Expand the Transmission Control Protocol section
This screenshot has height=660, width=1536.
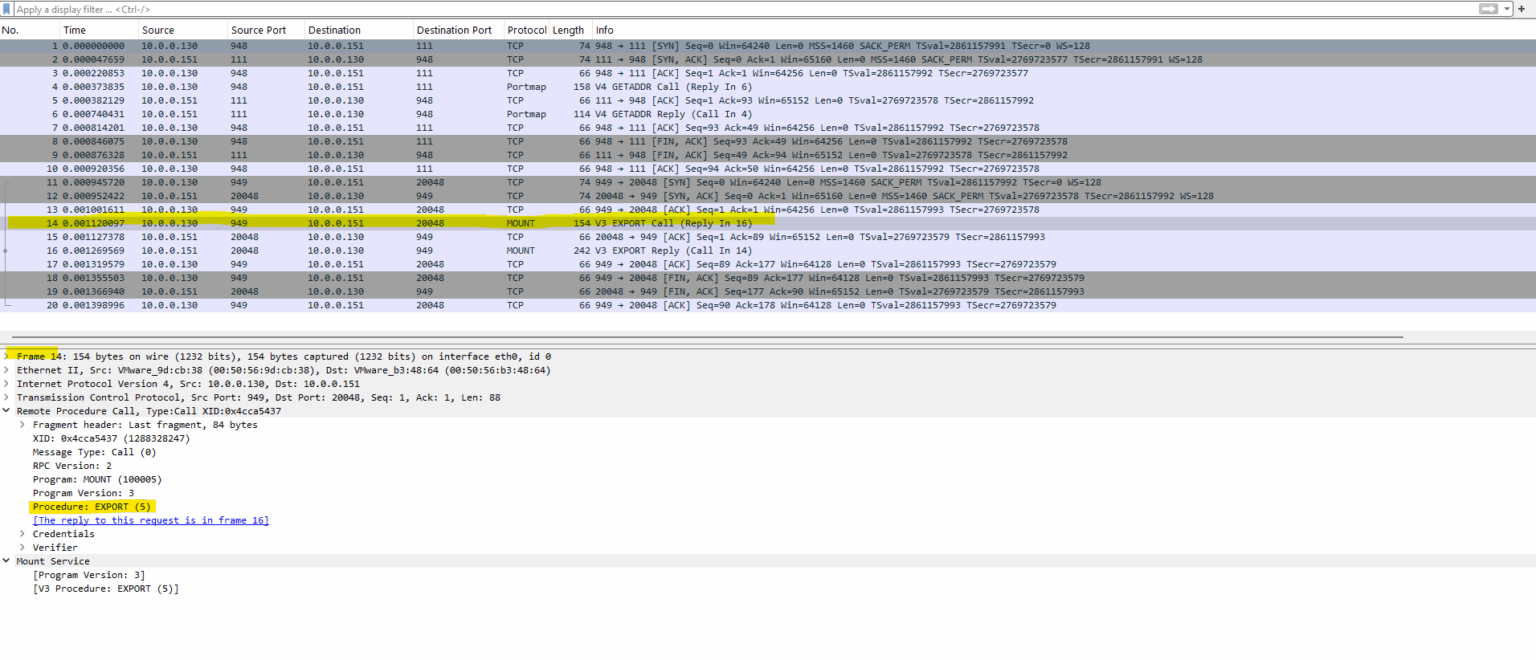click(6, 397)
